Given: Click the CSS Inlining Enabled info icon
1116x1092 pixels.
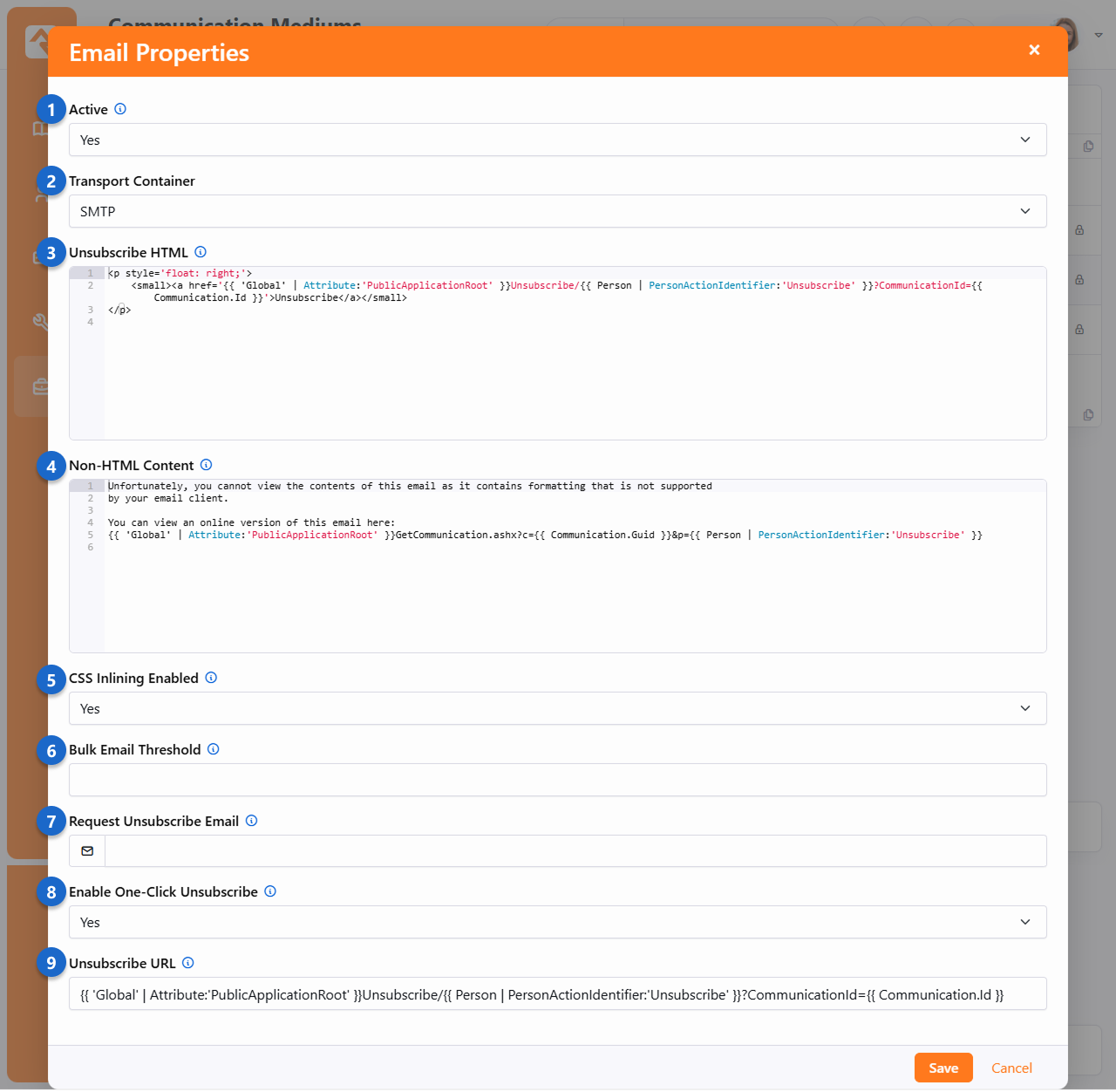Looking at the screenshot, I should [211, 678].
